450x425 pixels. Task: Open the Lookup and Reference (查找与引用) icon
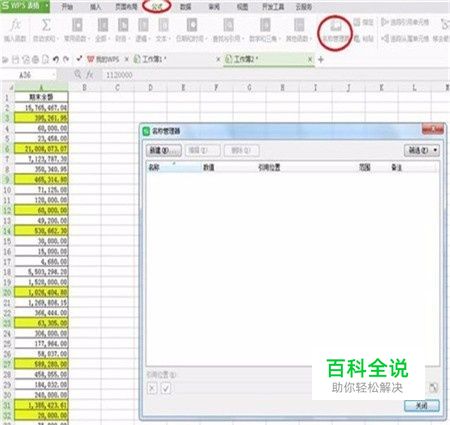click(x=228, y=25)
